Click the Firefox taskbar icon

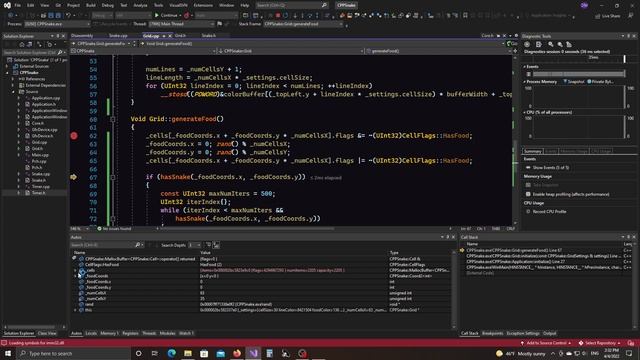(237, 353)
